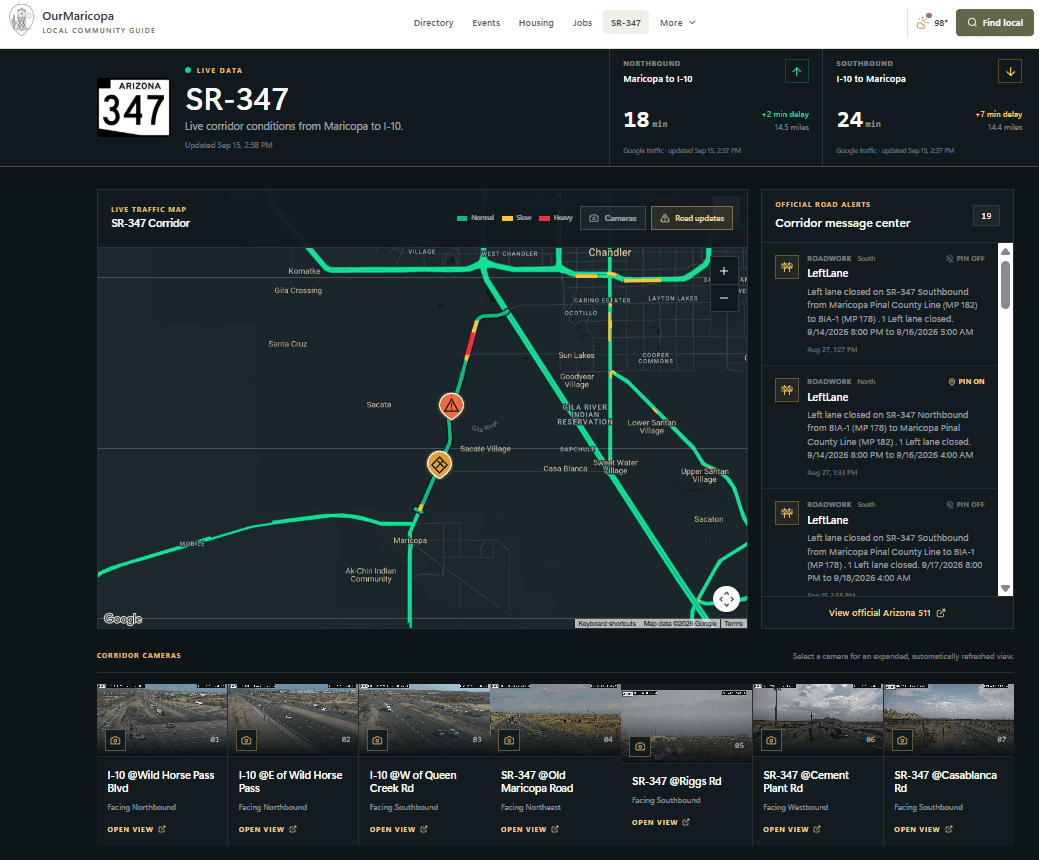1039x860 pixels.
Task: Click the OurMaricopa logo crest icon
Action: point(22,20)
